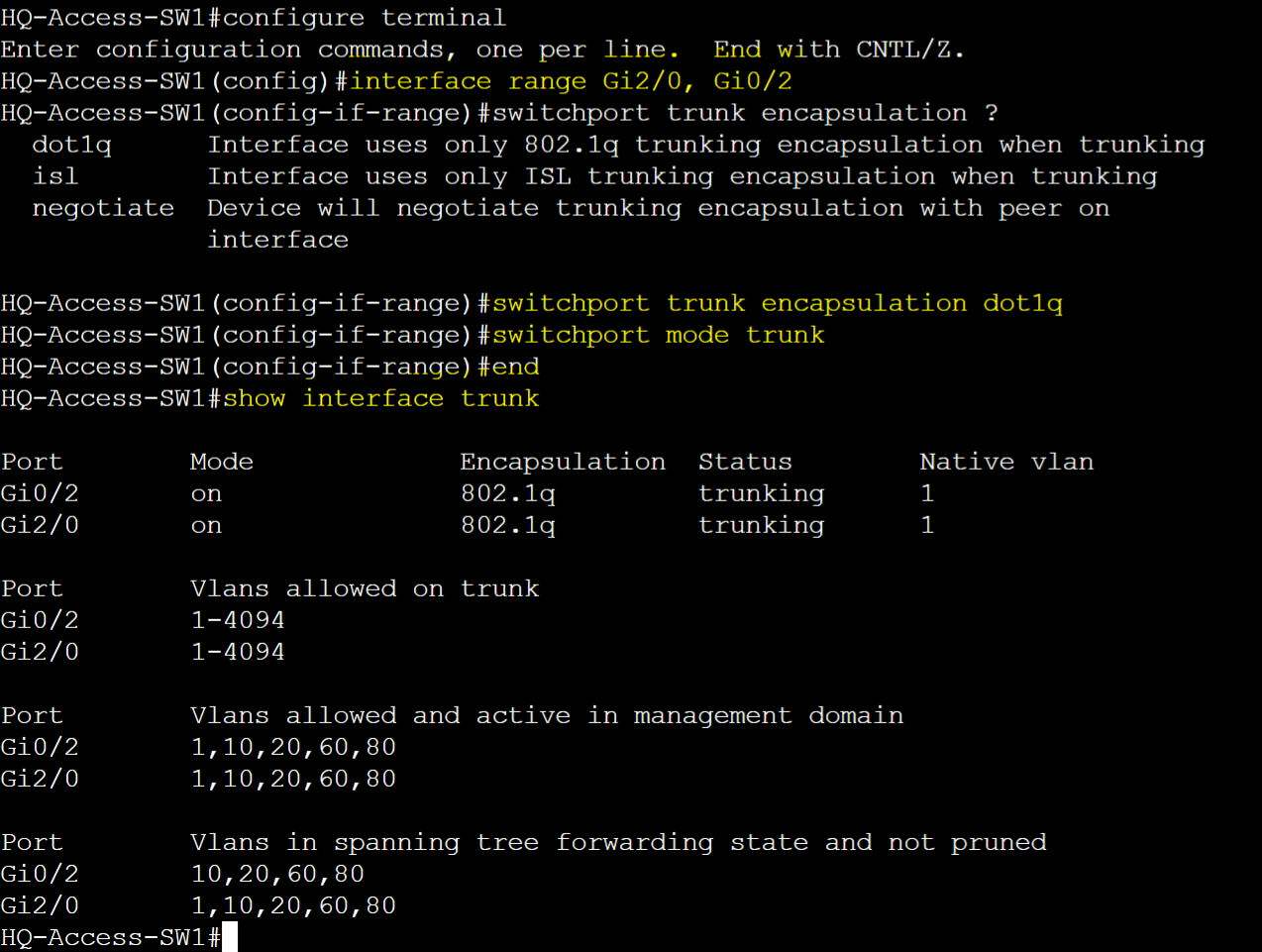Click the cursor block at final prompt

230,936
